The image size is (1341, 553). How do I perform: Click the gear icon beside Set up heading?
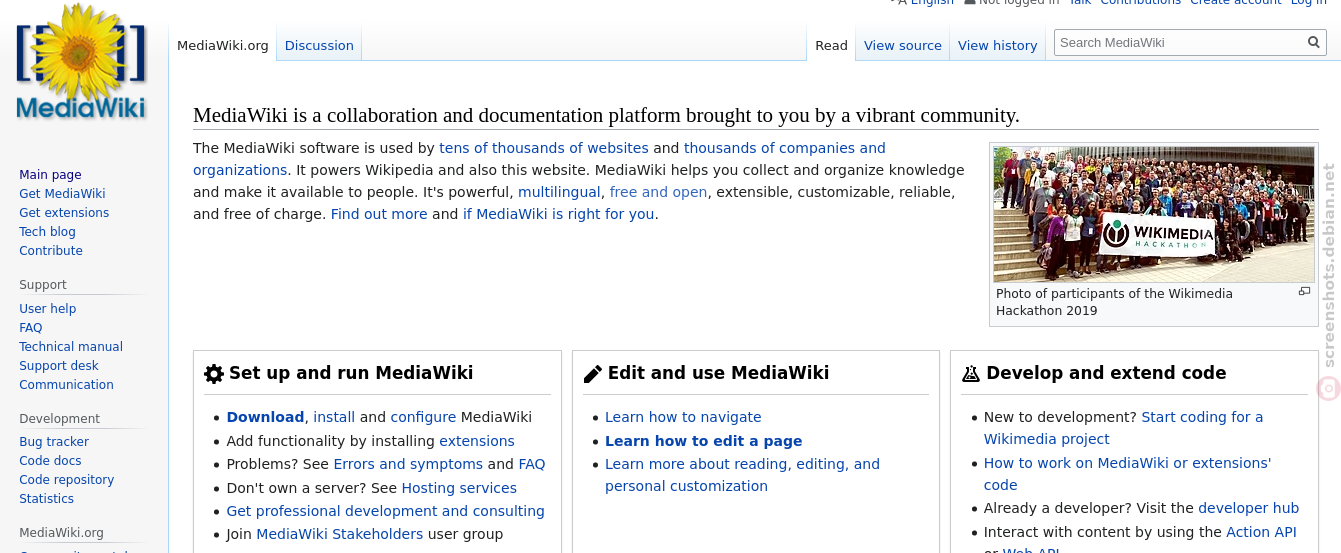214,374
